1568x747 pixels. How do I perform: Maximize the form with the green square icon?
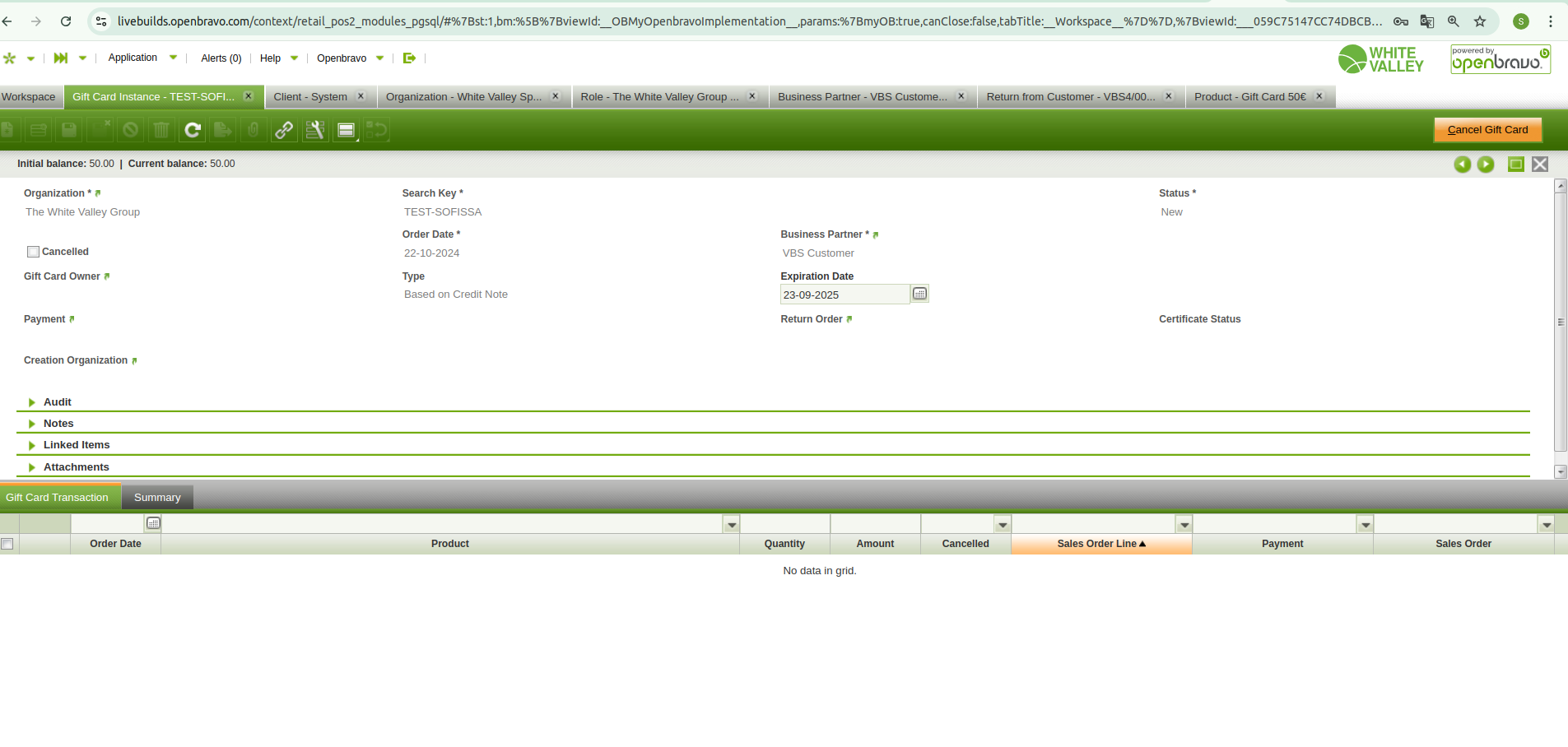point(1516,165)
